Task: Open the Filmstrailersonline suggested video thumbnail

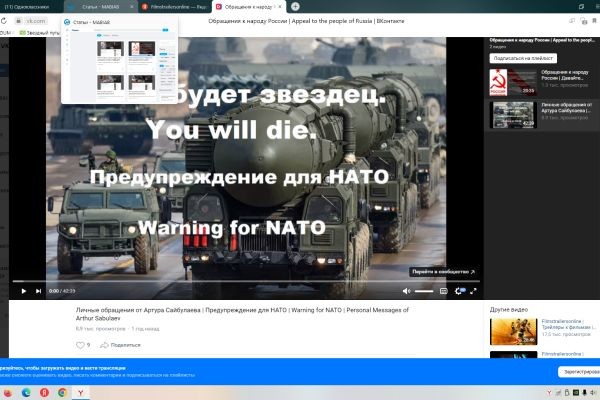Action: point(514,331)
